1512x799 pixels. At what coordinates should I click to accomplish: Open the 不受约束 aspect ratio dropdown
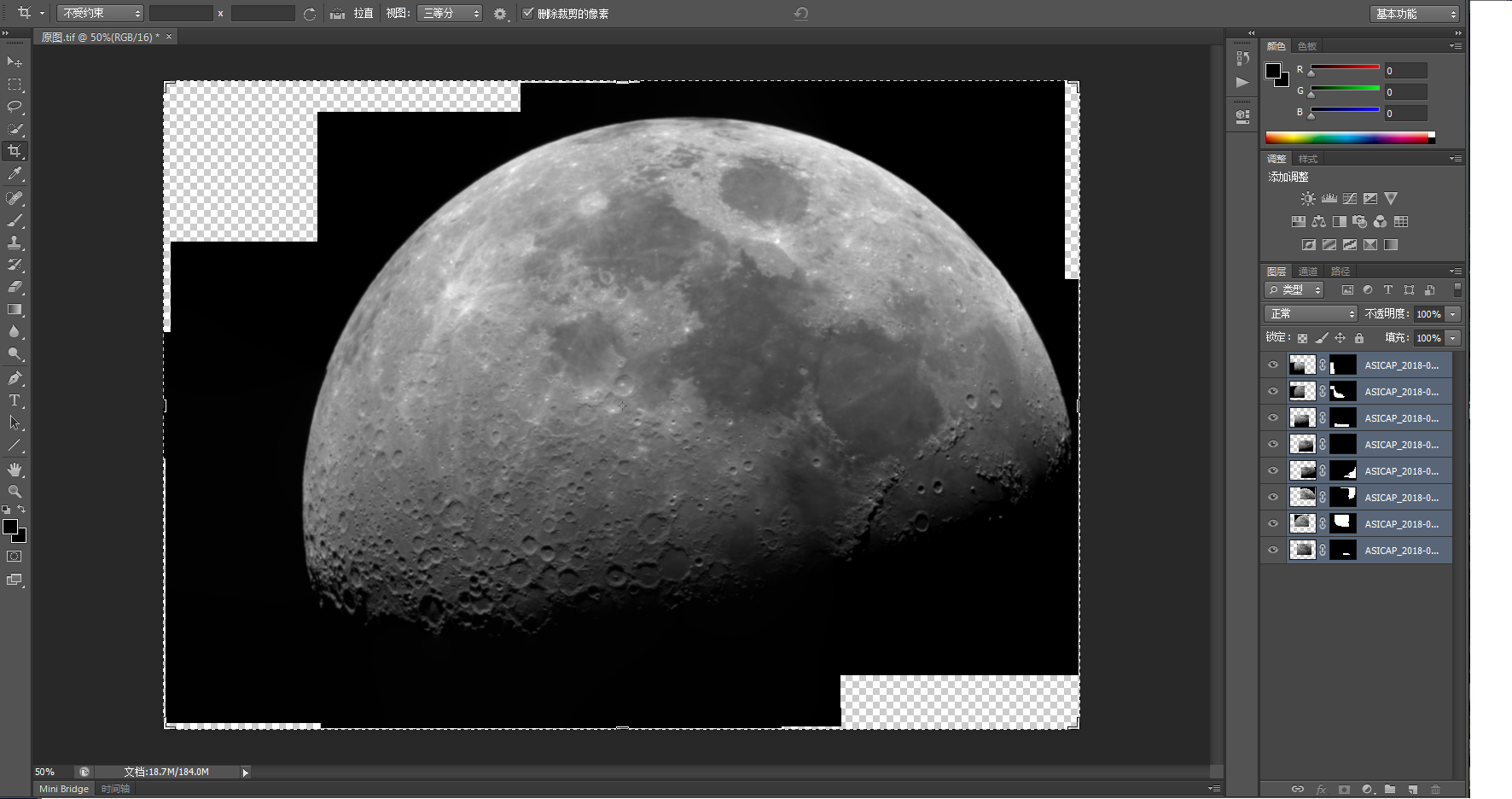click(100, 14)
